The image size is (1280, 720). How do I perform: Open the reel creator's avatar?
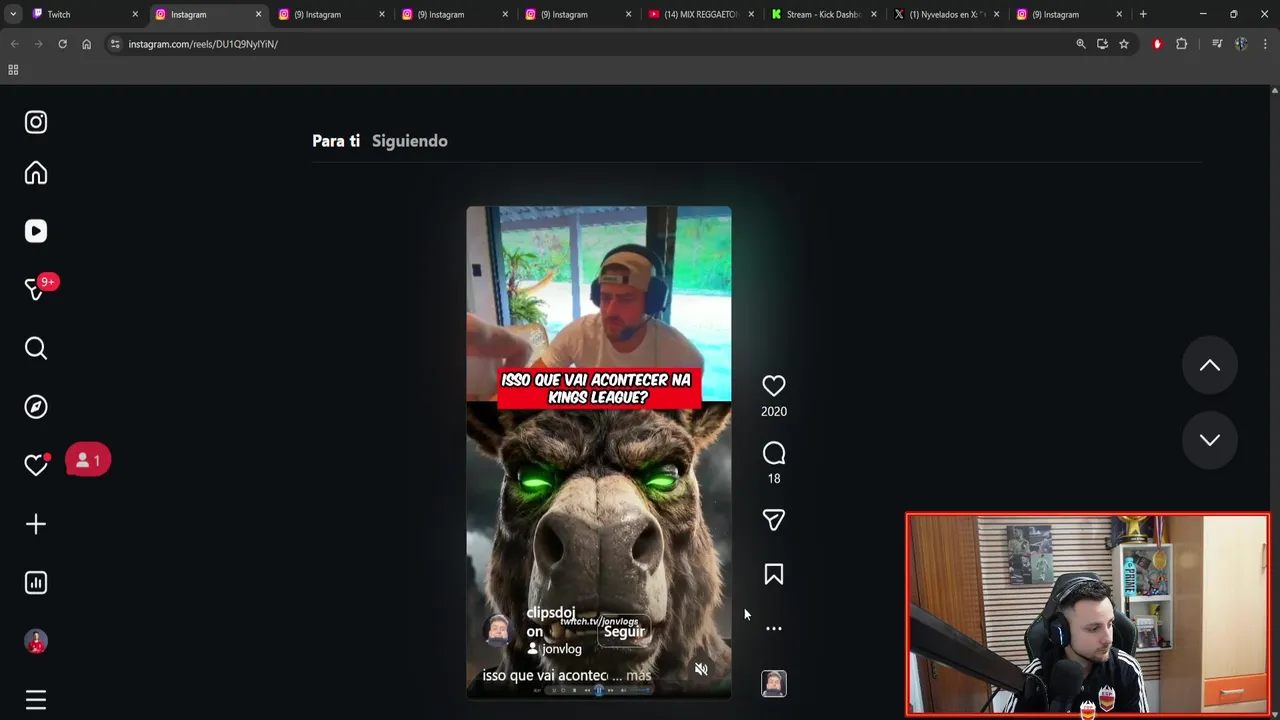(497, 630)
